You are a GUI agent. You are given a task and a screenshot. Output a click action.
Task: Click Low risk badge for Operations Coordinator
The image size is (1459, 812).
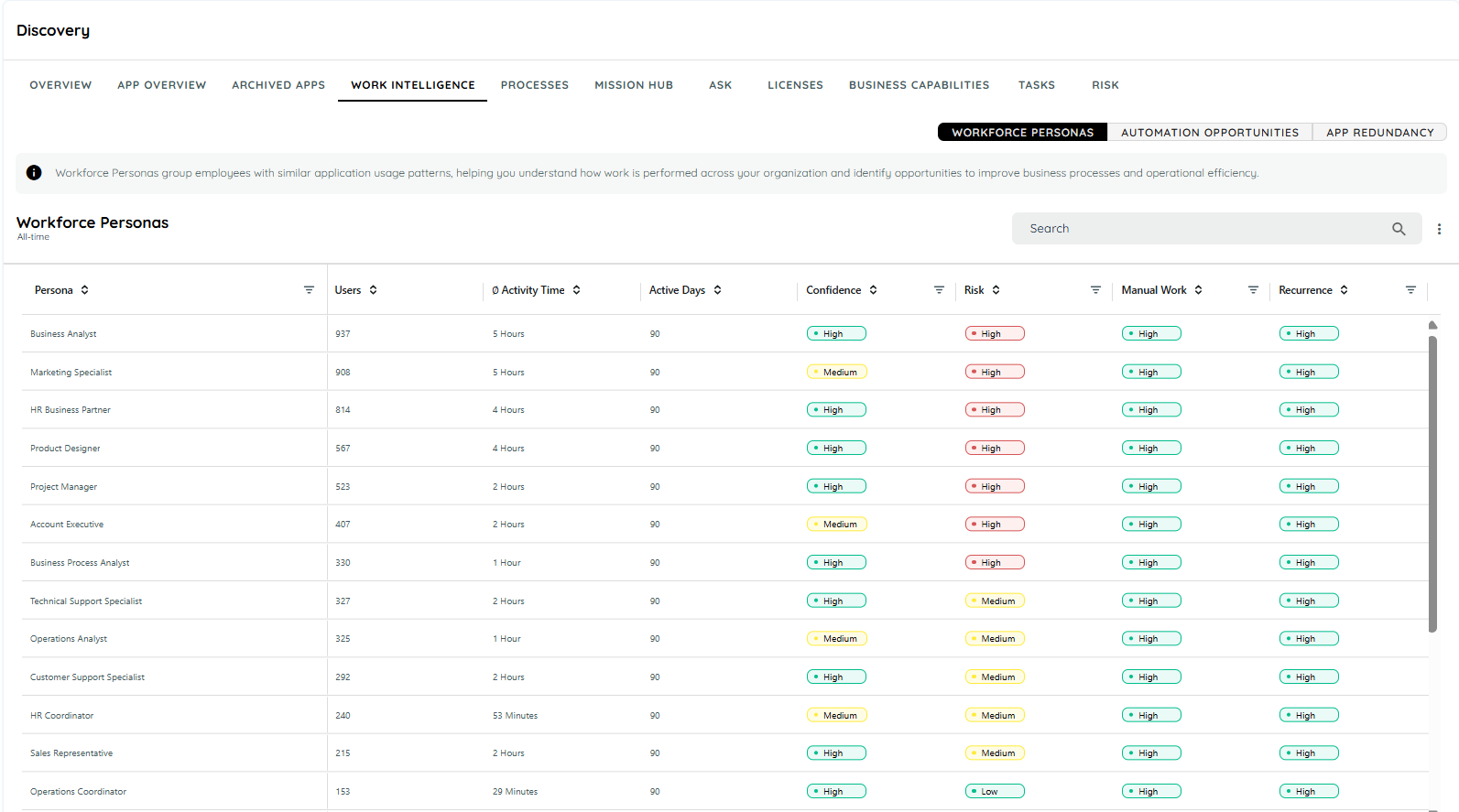995,792
